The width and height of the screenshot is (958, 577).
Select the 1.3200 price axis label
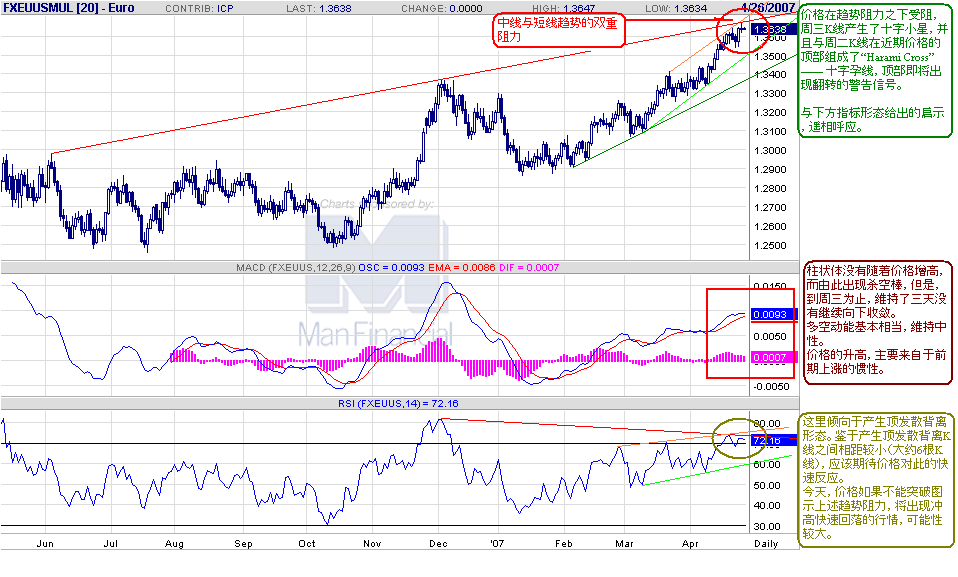(x=770, y=112)
